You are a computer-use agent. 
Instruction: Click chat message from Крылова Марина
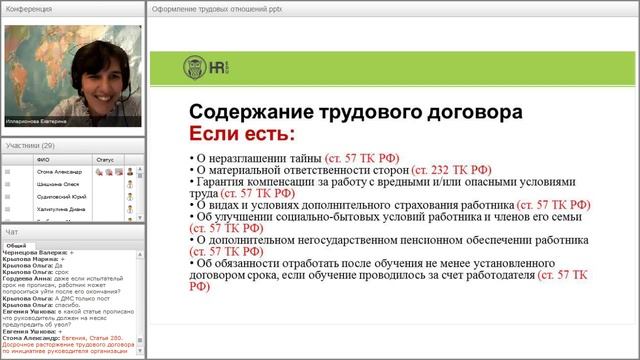pos(33,259)
